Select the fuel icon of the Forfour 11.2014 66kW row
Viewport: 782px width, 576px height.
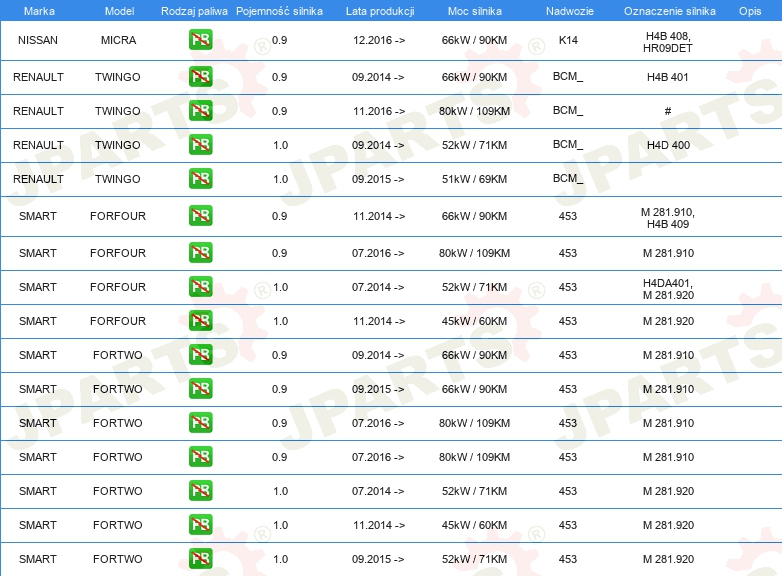click(x=200, y=217)
